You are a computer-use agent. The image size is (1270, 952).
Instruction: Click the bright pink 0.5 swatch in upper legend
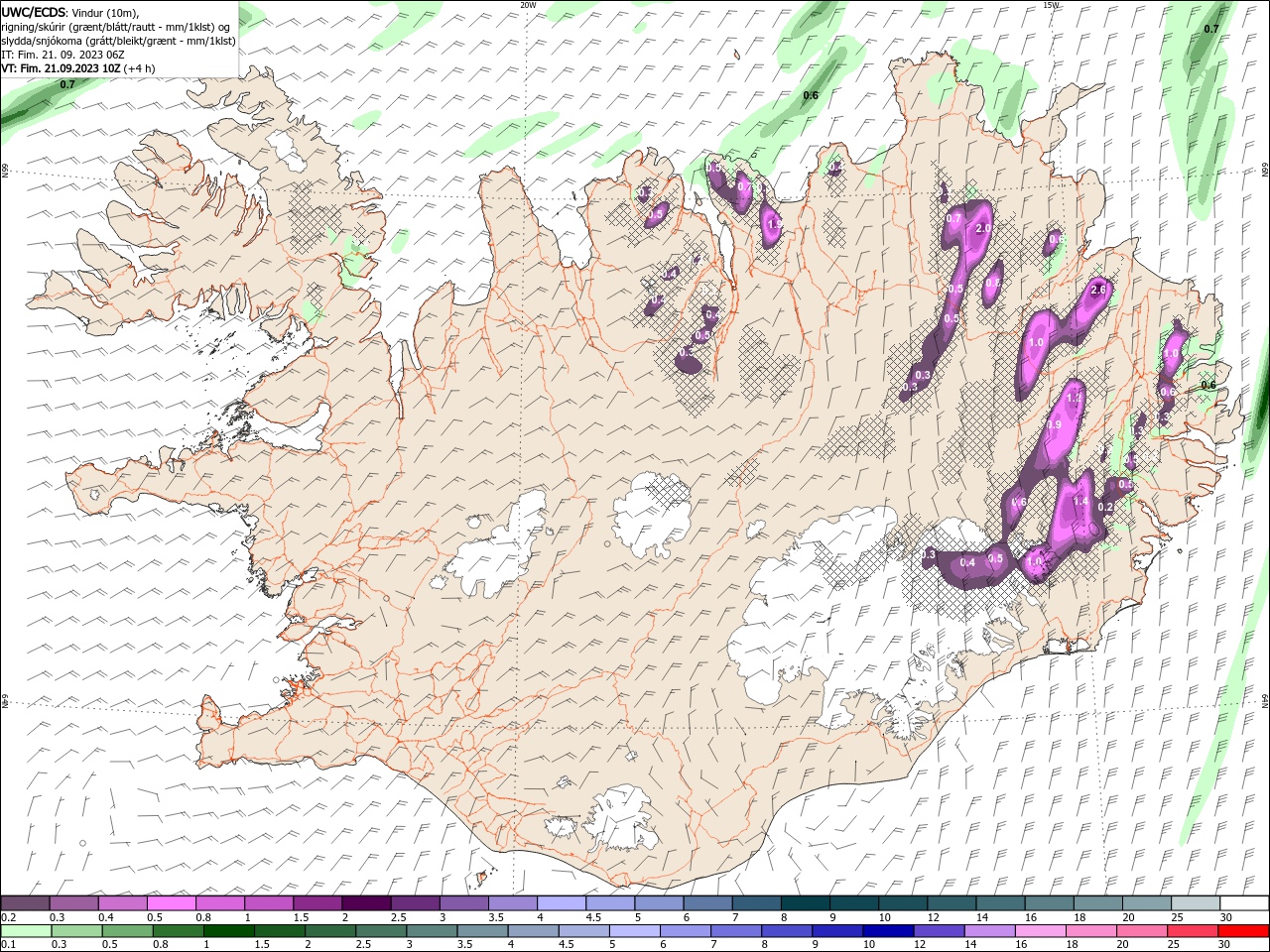pyautogui.click(x=171, y=903)
